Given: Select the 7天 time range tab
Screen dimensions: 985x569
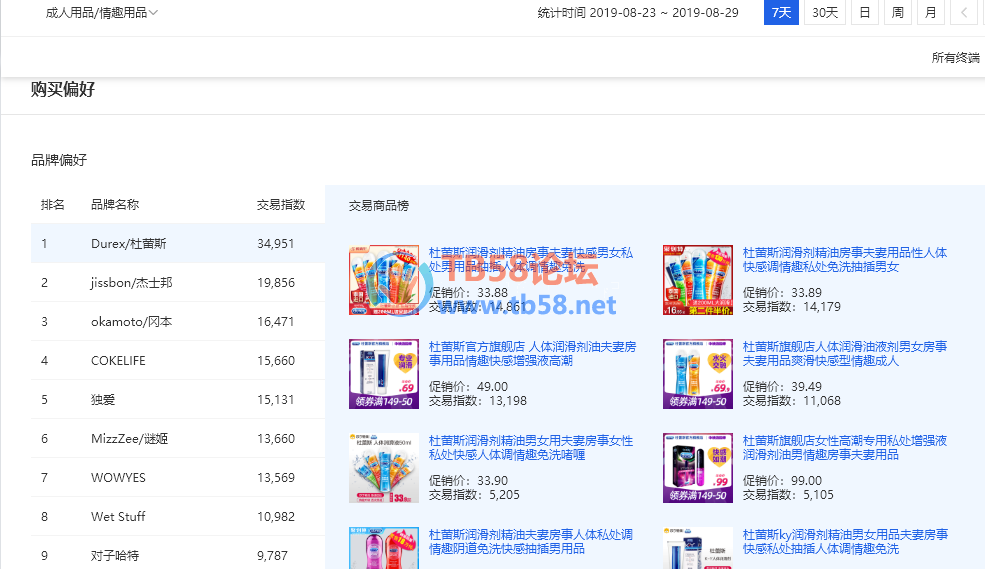Looking at the screenshot, I should 781,13.
